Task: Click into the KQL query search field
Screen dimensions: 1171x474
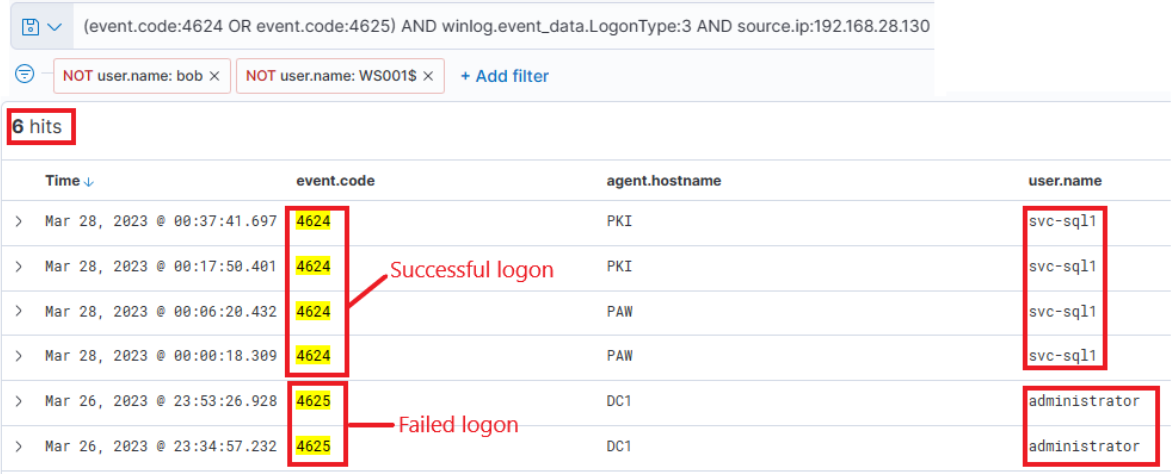Action: [x=505, y=27]
